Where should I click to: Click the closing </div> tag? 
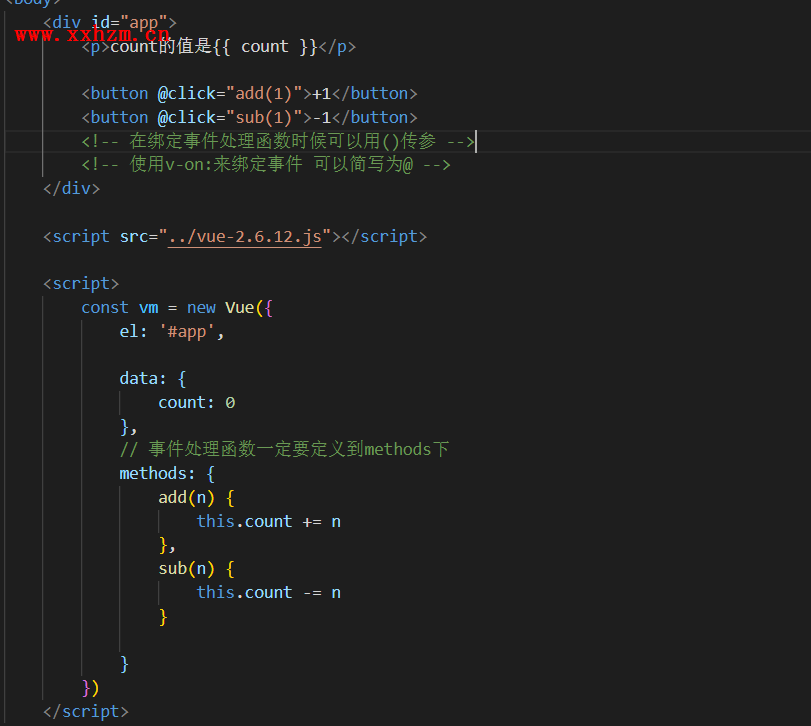pos(72,188)
